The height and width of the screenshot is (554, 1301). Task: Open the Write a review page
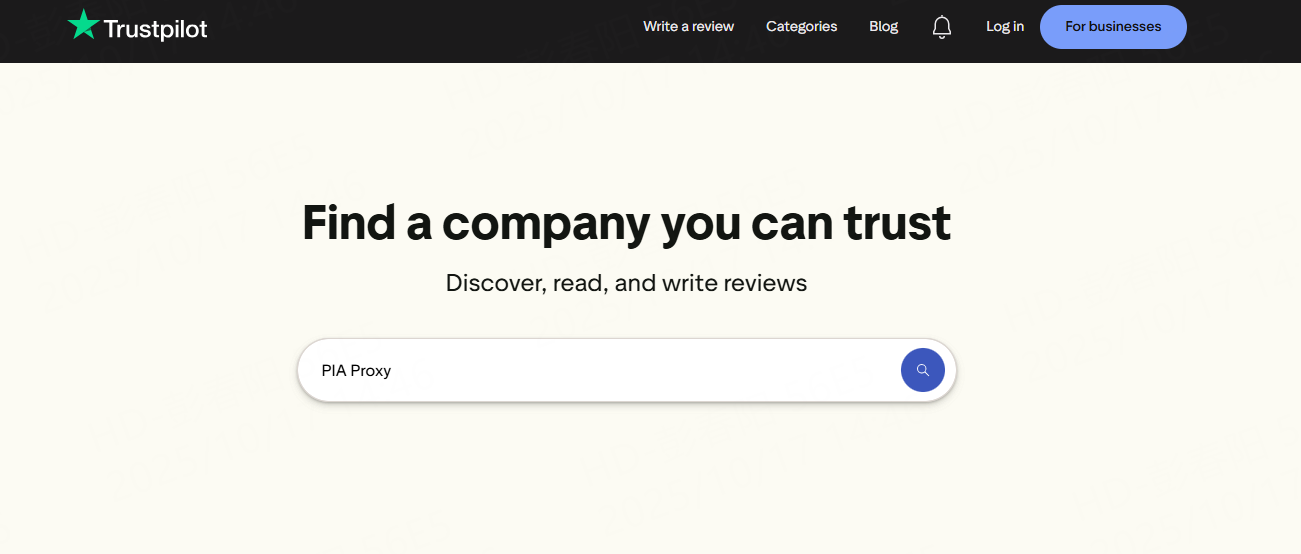688,27
